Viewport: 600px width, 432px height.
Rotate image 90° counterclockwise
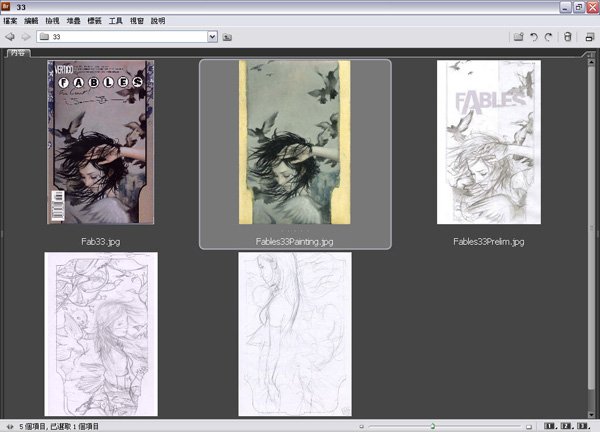[x=534, y=37]
